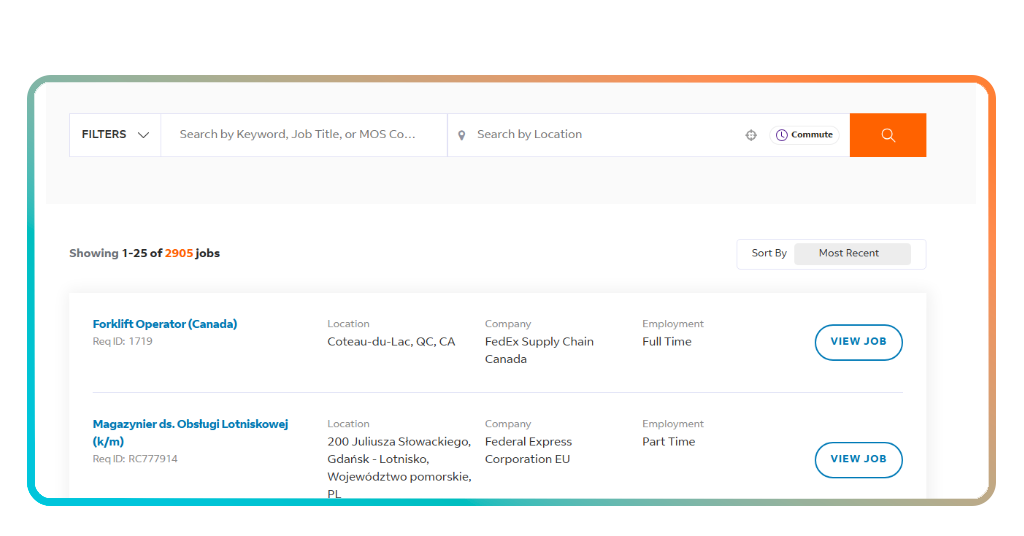Click Part Time employment text
This screenshot has height=536, width=1024.
669,441
